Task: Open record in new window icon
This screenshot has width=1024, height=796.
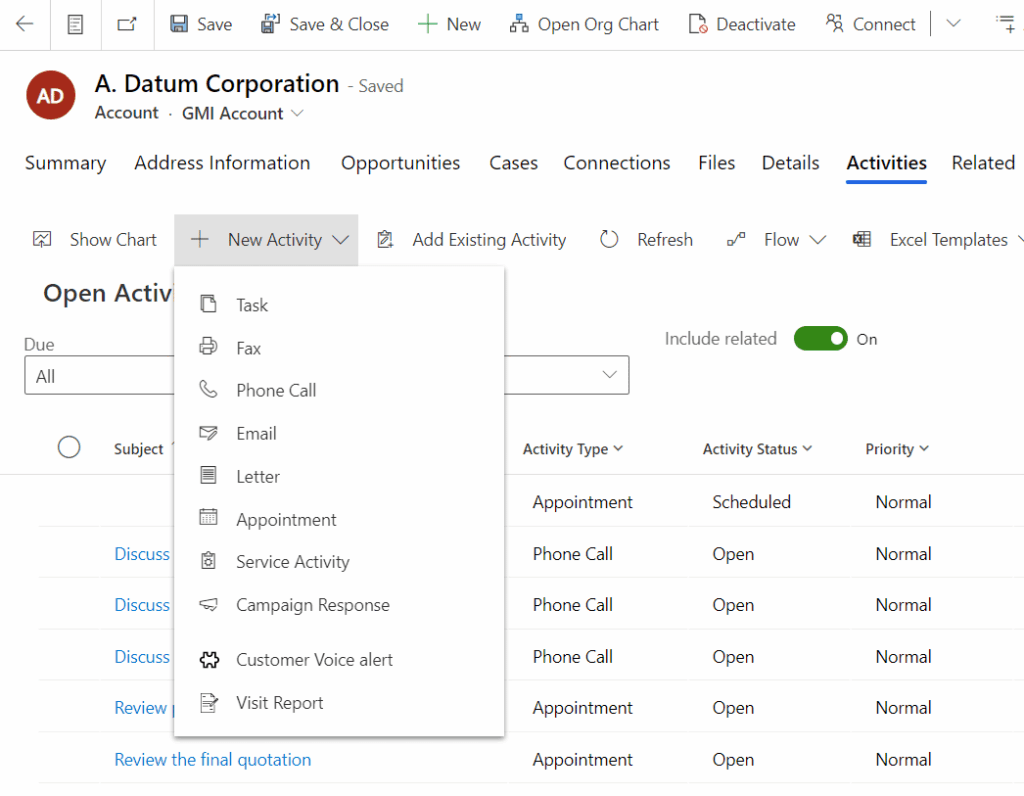Action: (x=127, y=24)
